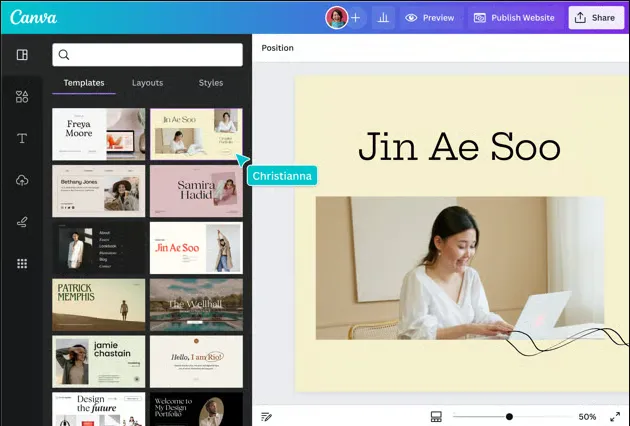Open the Uploads cloud panel
The width and height of the screenshot is (630, 426).
[x=22, y=180]
